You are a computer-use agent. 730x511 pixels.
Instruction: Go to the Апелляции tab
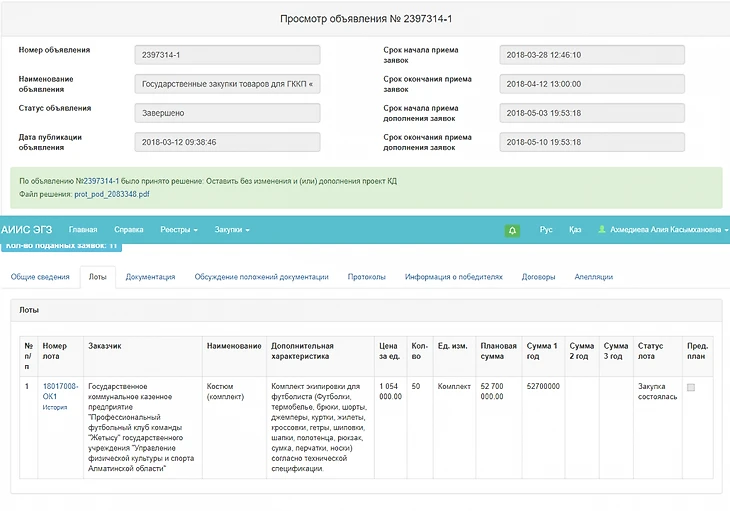tap(593, 277)
